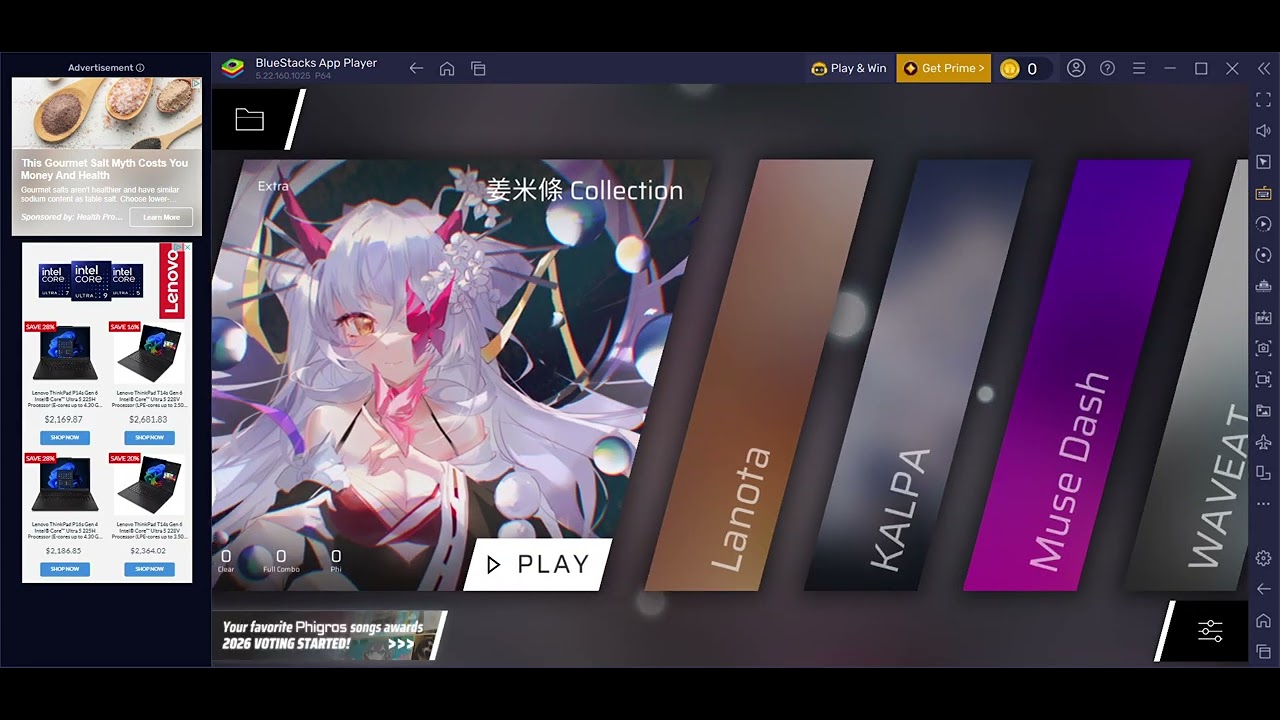Go to the BlueStacks home screen from title bar
The height and width of the screenshot is (720, 1280).
coord(447,68)
